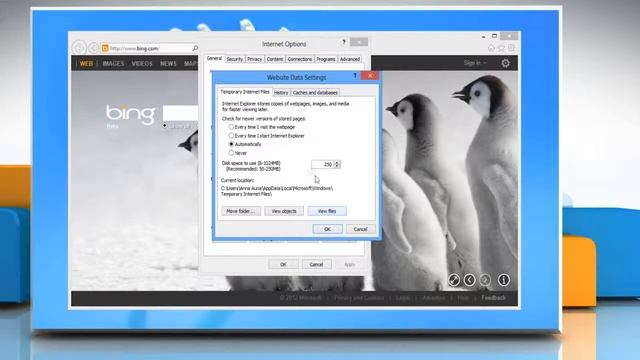The height and width of the screenshot is (360, 640).
Task: Show previous Bing homepage image
Action: click(x=469, y=280)
